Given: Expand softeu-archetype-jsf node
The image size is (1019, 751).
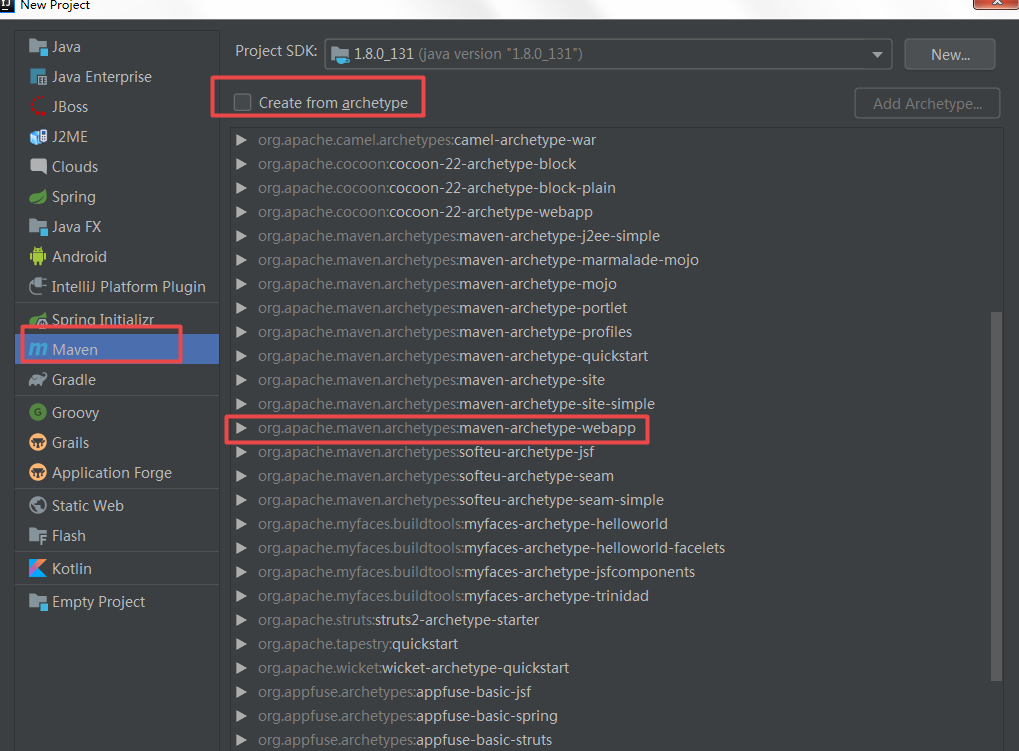Looking at the screenshot, I should click(241, 452).
